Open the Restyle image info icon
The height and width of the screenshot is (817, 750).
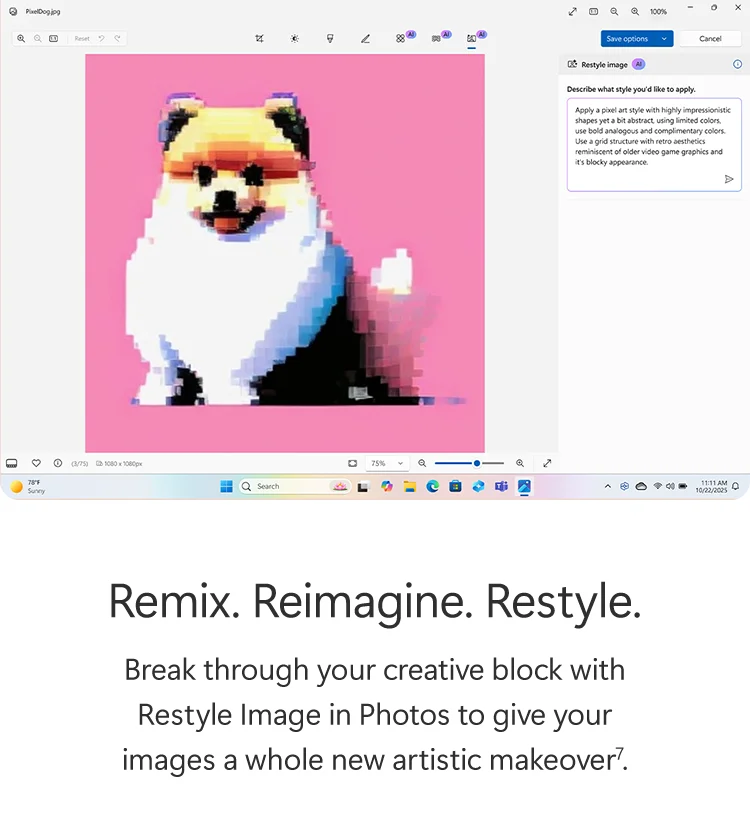click(x=737, y=64)
